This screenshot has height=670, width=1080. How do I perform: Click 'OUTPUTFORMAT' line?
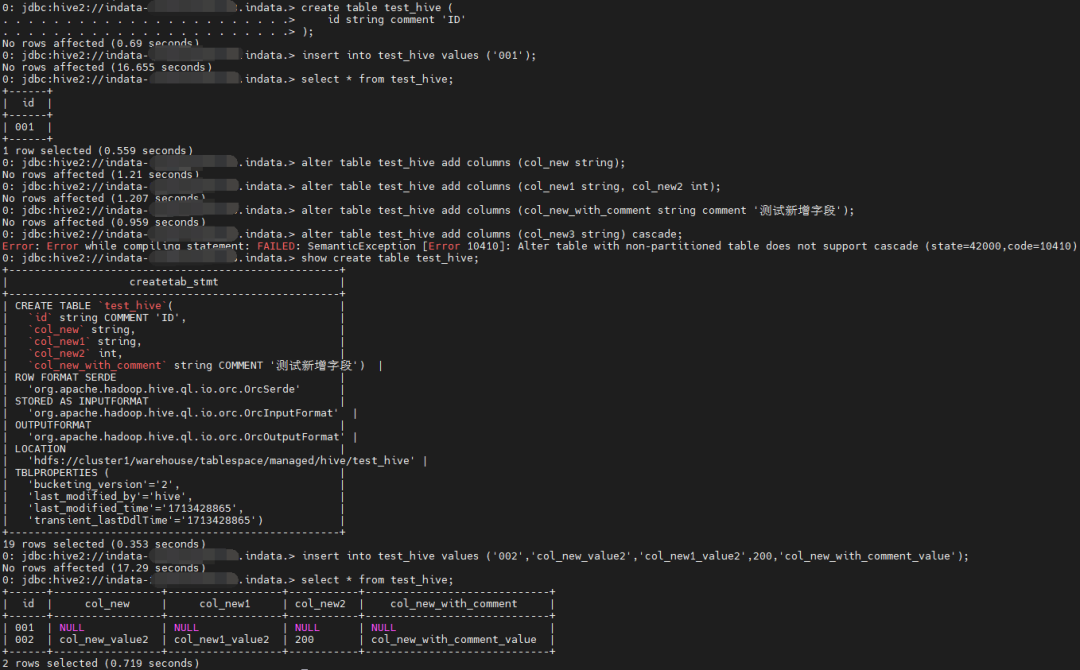(x=53, y=426)
